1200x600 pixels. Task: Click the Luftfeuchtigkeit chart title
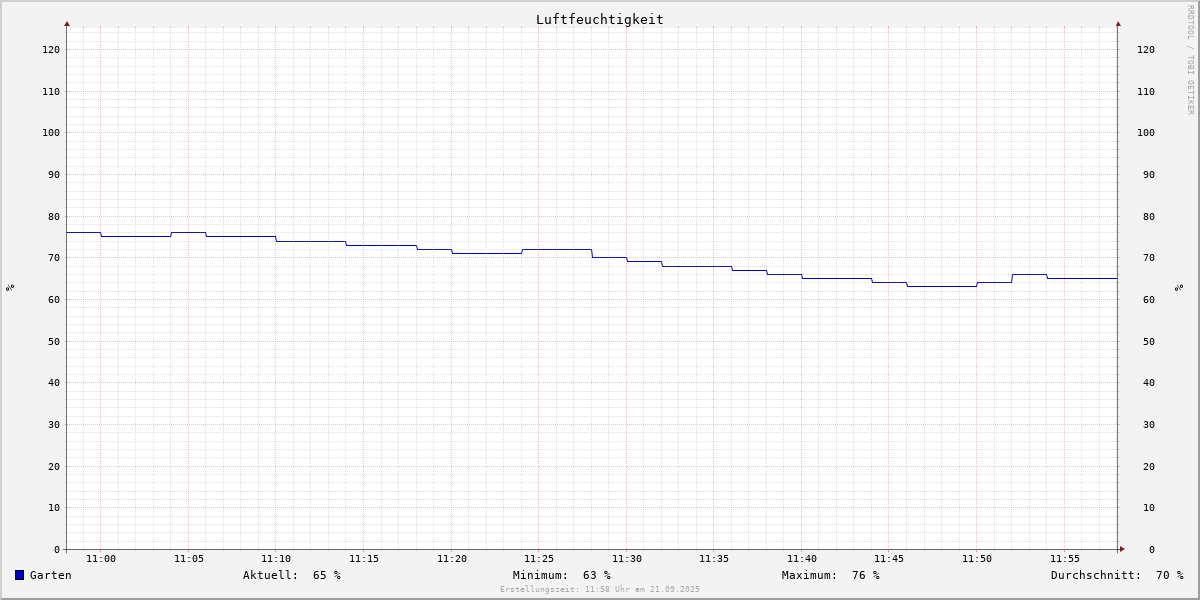click(x=600, y=19)
